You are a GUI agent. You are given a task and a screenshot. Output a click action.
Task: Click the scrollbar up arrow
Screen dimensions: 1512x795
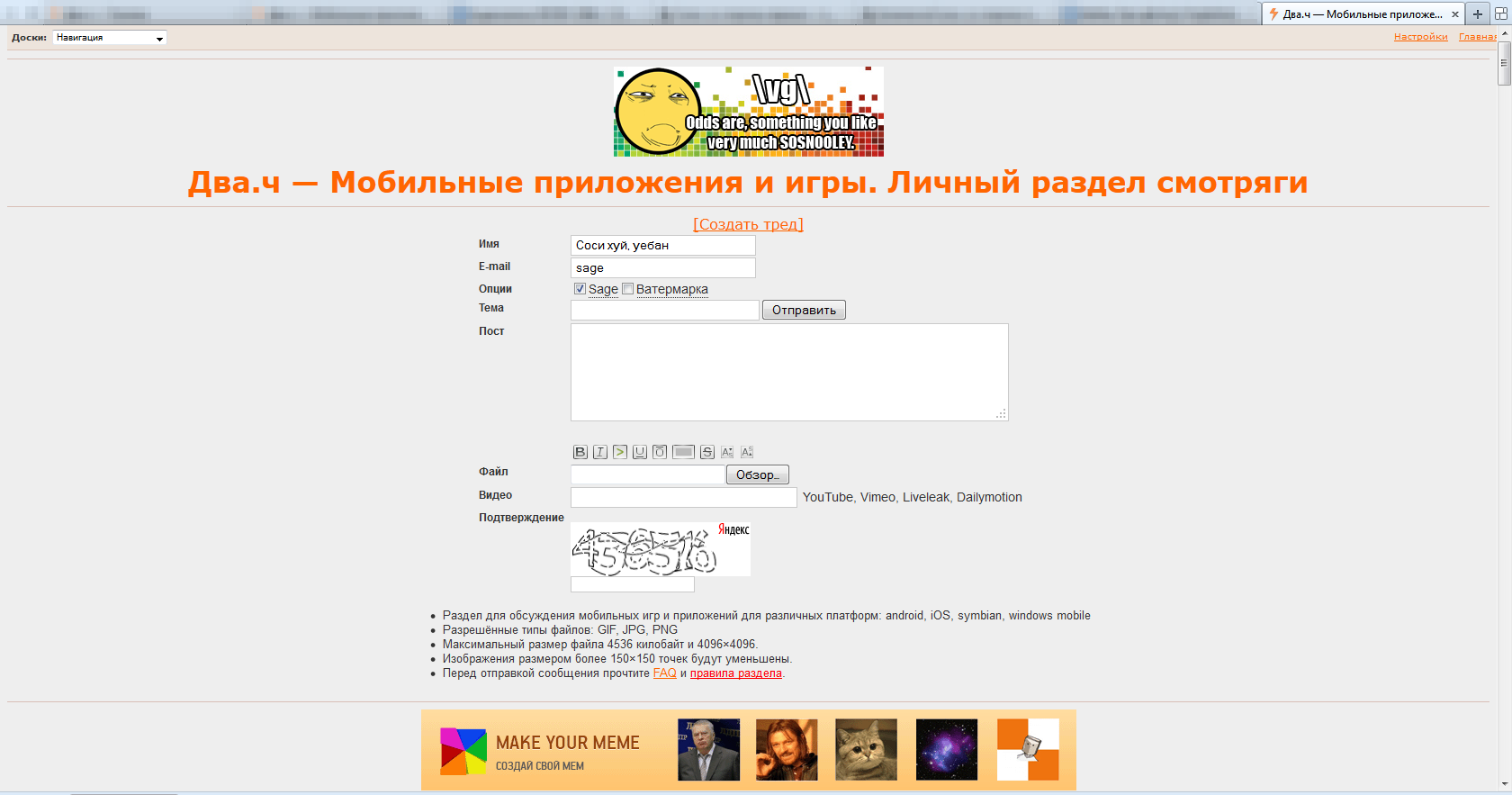pos(1504,33)
